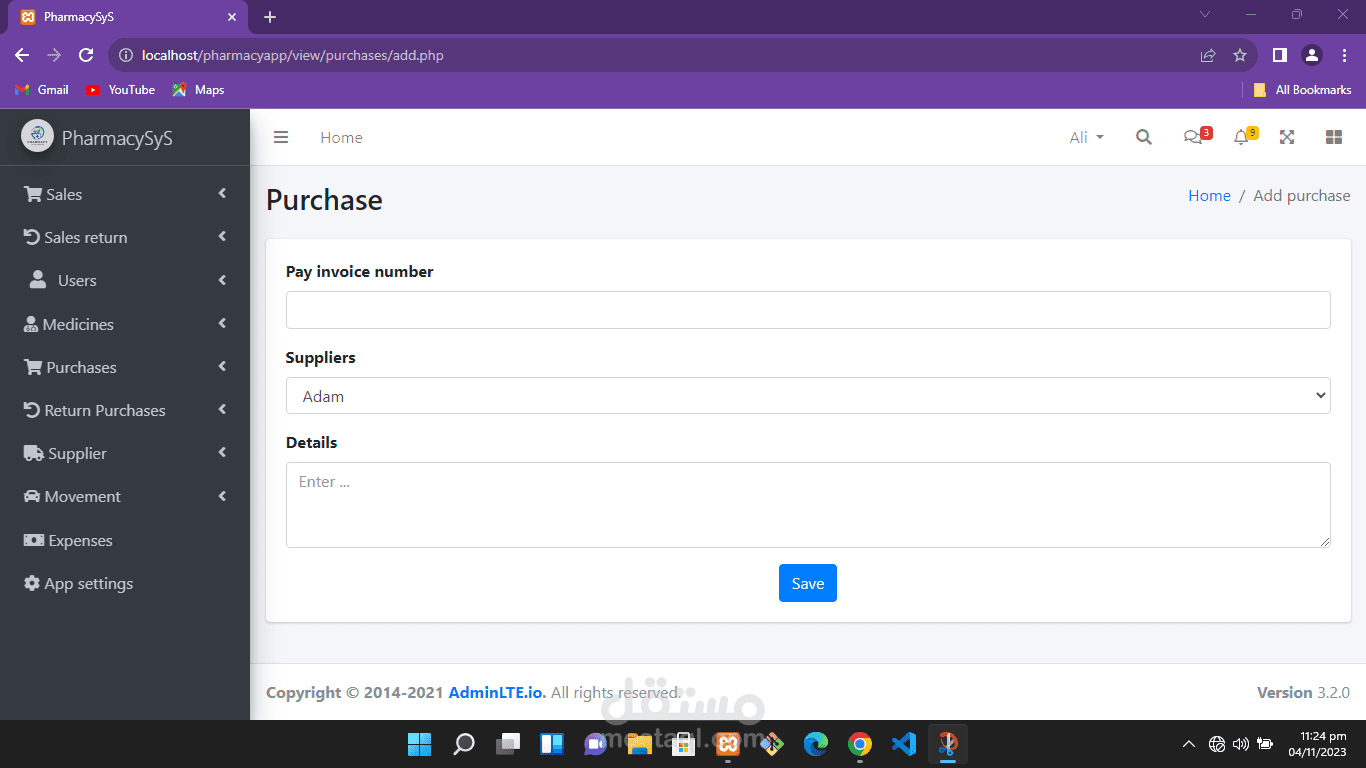1366x768 pixels.
Task: Click the PharmacySyS logo in sidebar
Action: 38,137
